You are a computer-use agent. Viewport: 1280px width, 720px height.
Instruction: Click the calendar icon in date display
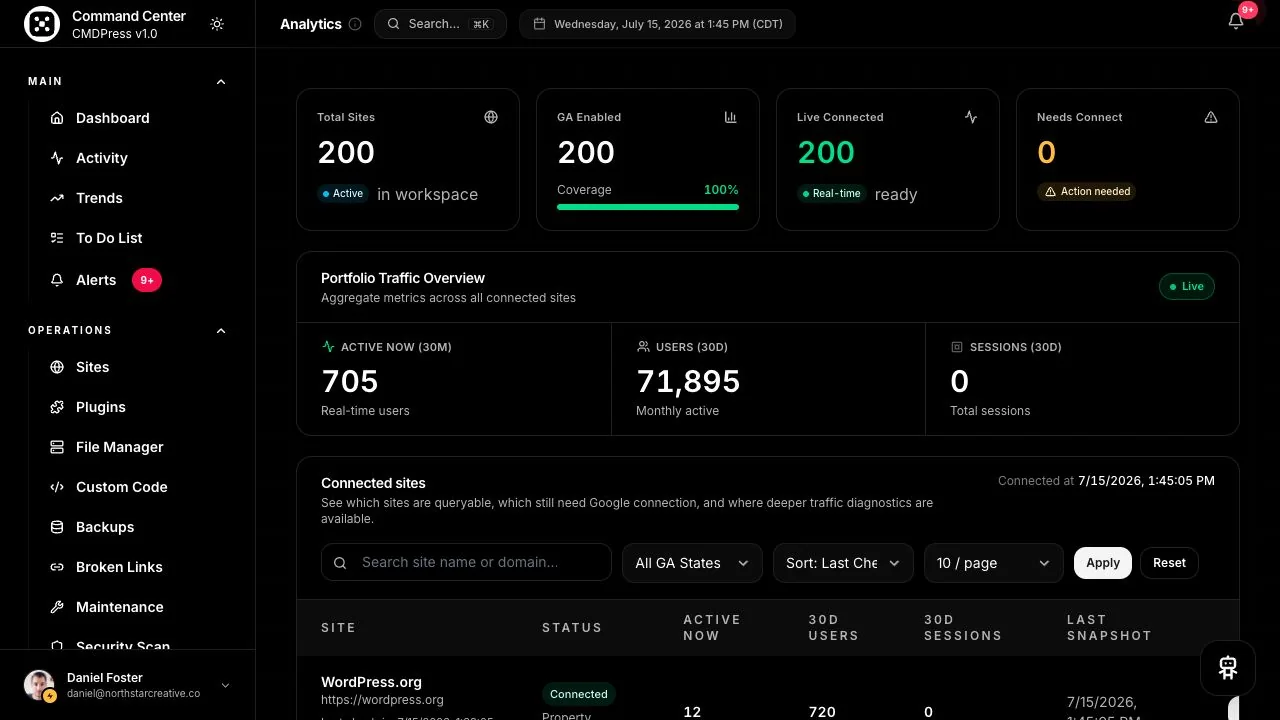pos(539,24)
